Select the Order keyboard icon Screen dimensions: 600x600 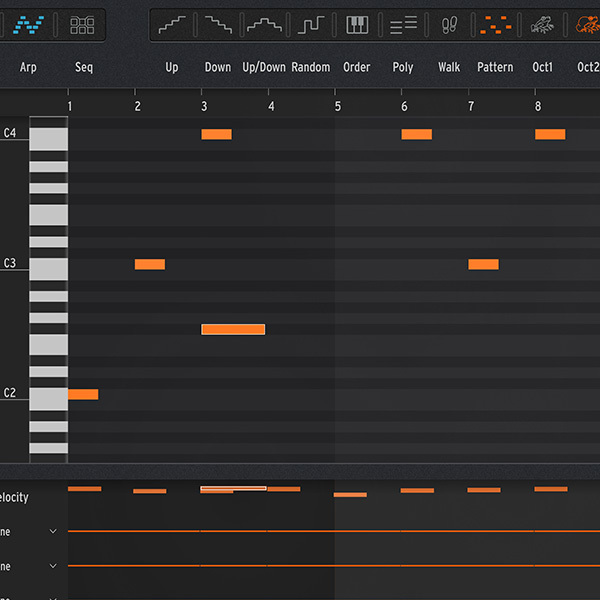356,25
